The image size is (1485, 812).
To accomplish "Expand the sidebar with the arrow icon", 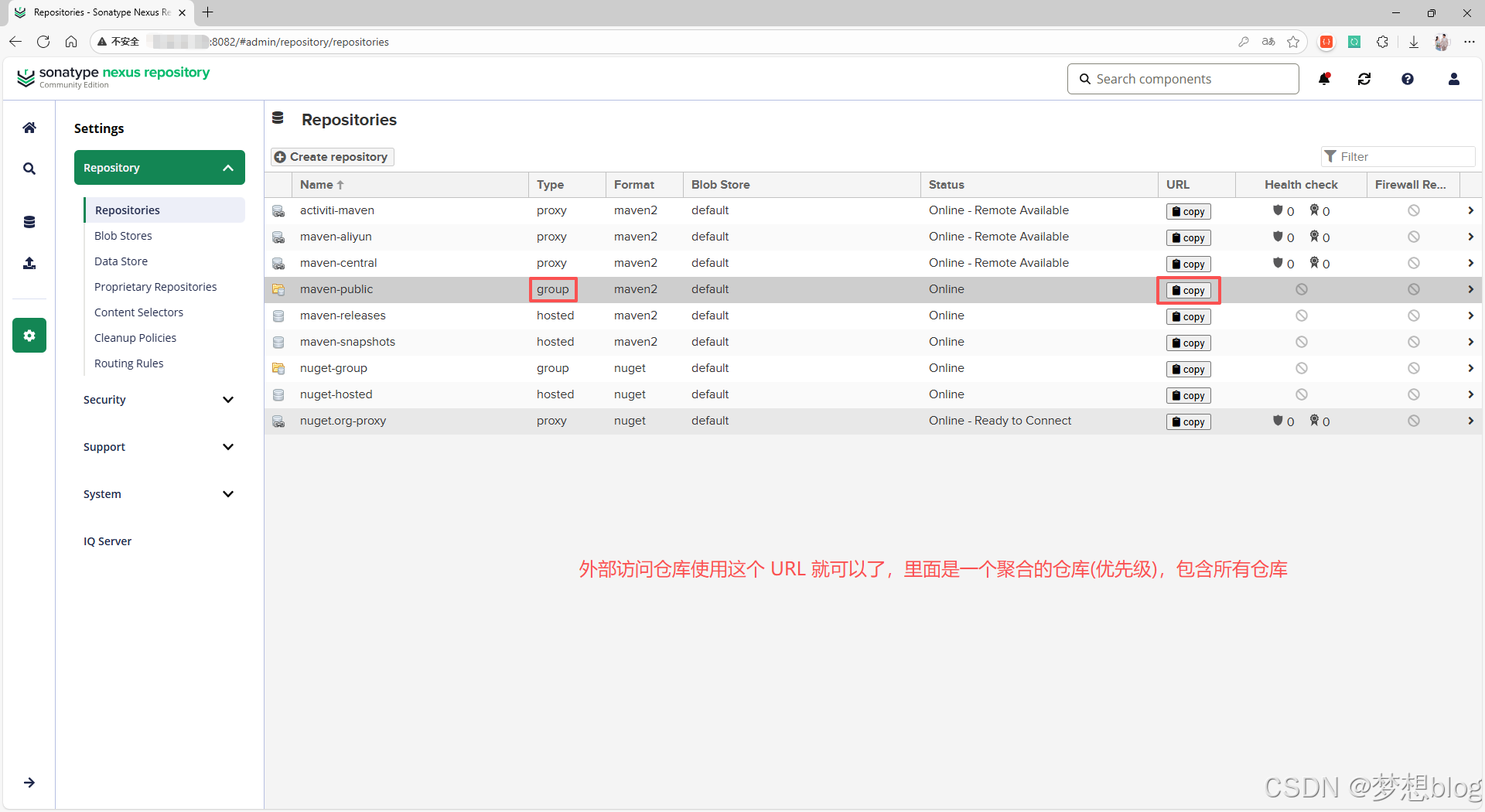I will coord(29,783).
